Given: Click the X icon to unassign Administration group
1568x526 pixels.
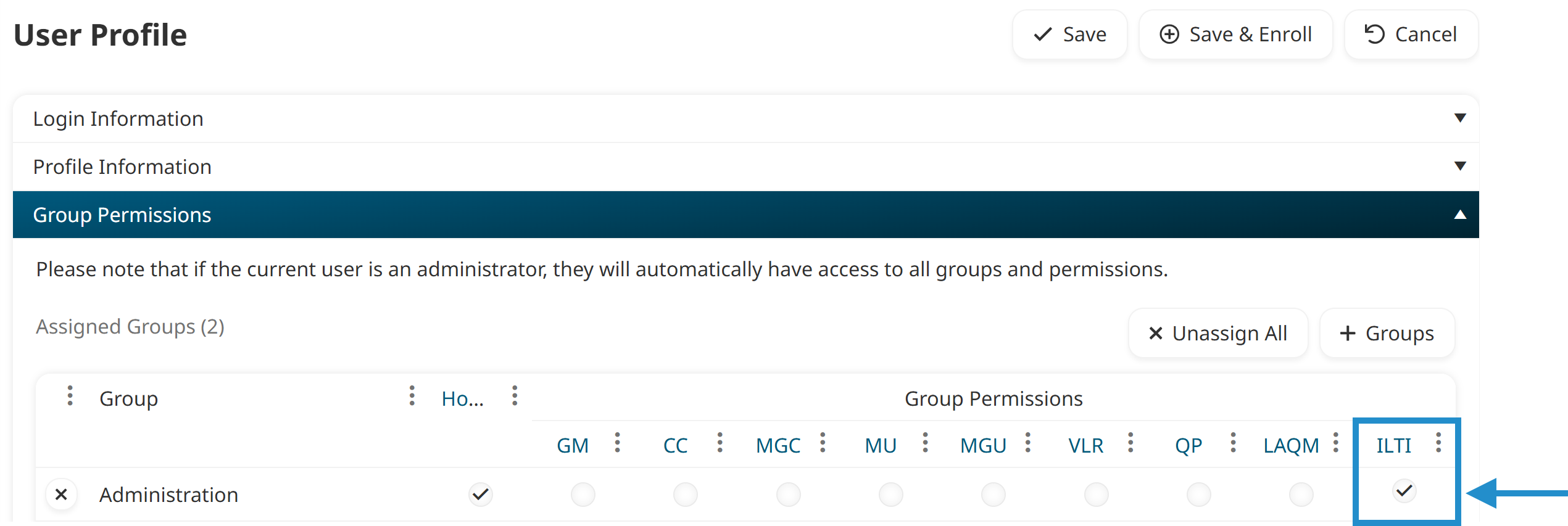Looking at the screenshot, I should pos(62,494).
